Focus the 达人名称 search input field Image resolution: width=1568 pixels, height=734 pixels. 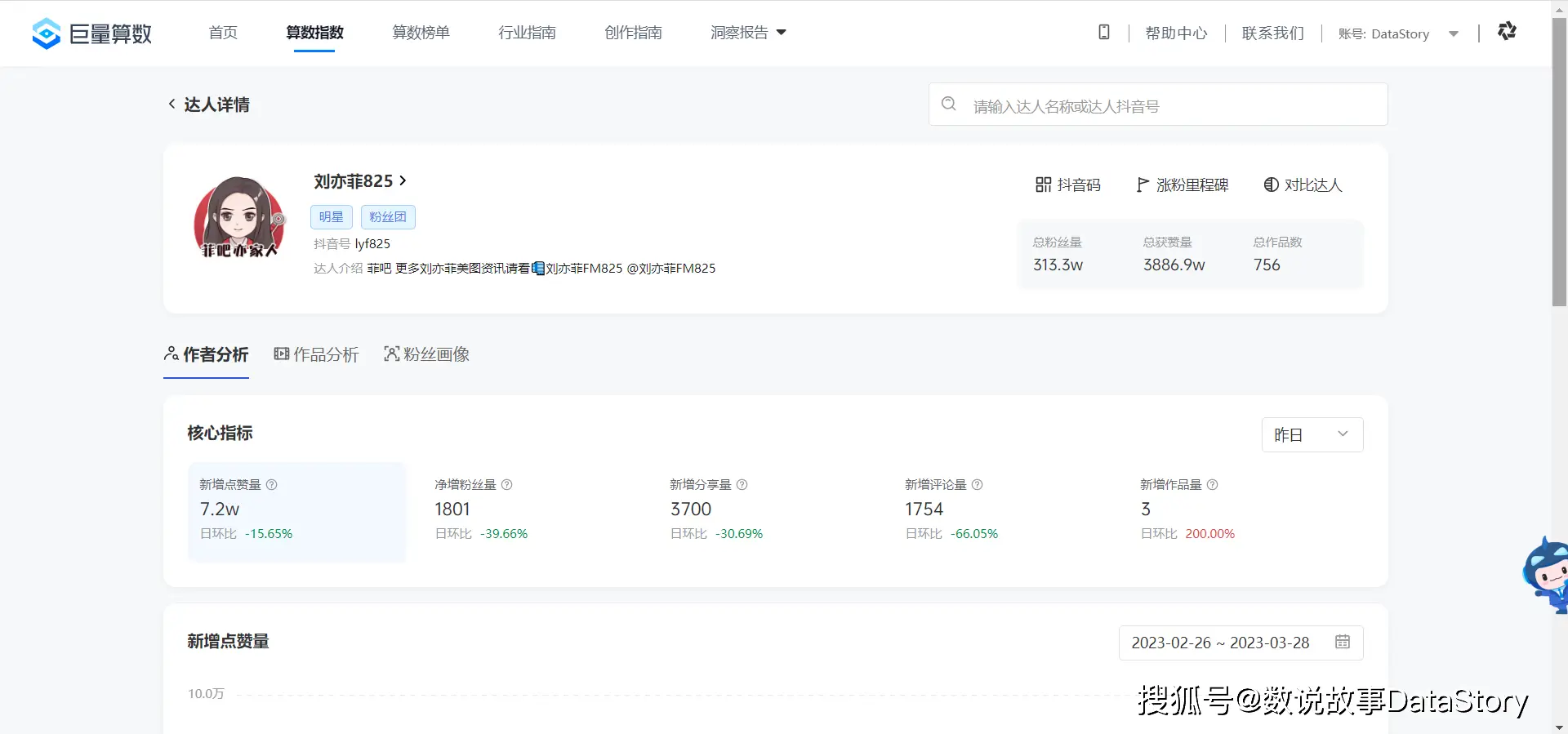(x=1158, y=105)
